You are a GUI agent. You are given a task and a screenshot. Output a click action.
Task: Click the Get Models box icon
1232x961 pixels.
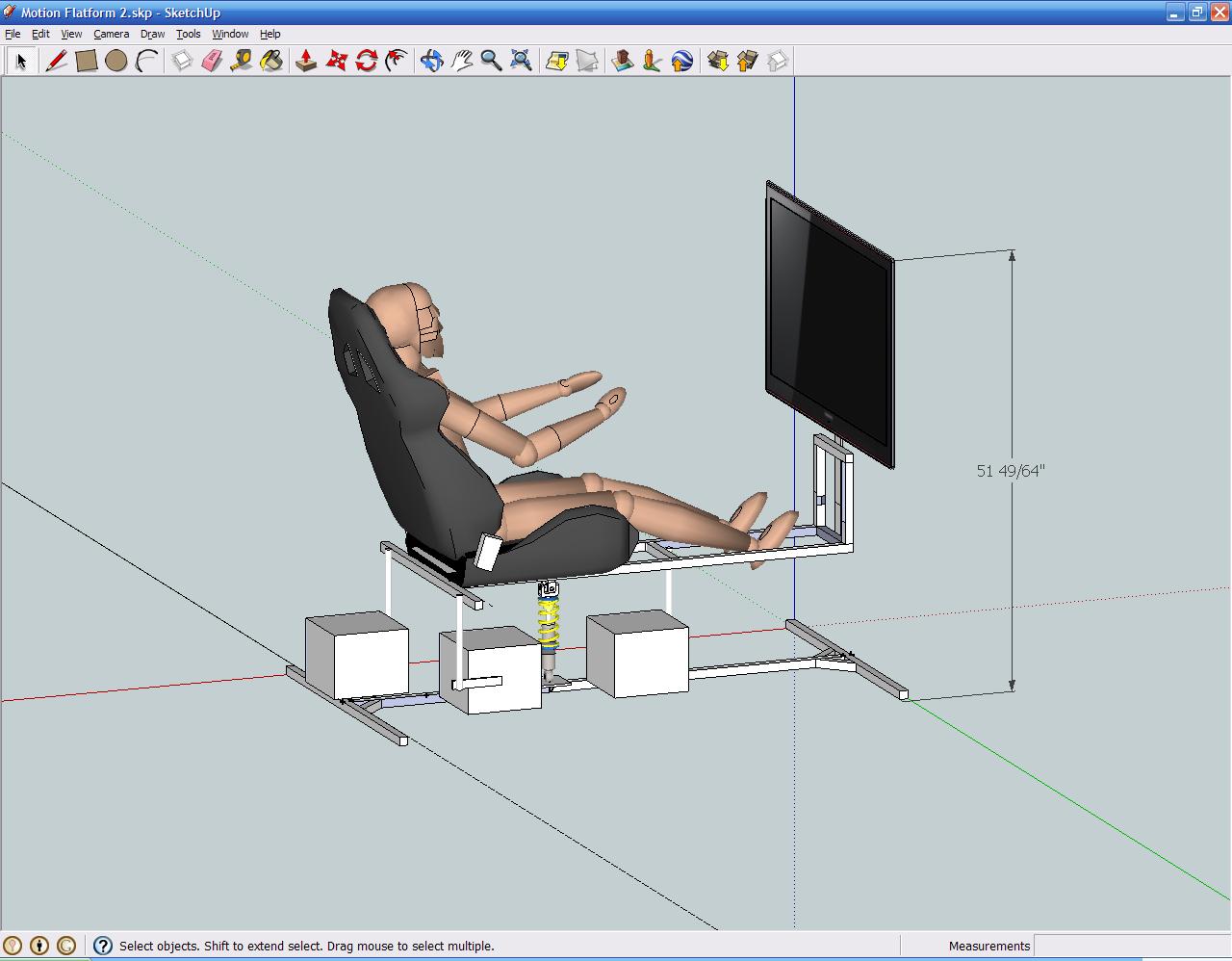(x=718, y=61)
